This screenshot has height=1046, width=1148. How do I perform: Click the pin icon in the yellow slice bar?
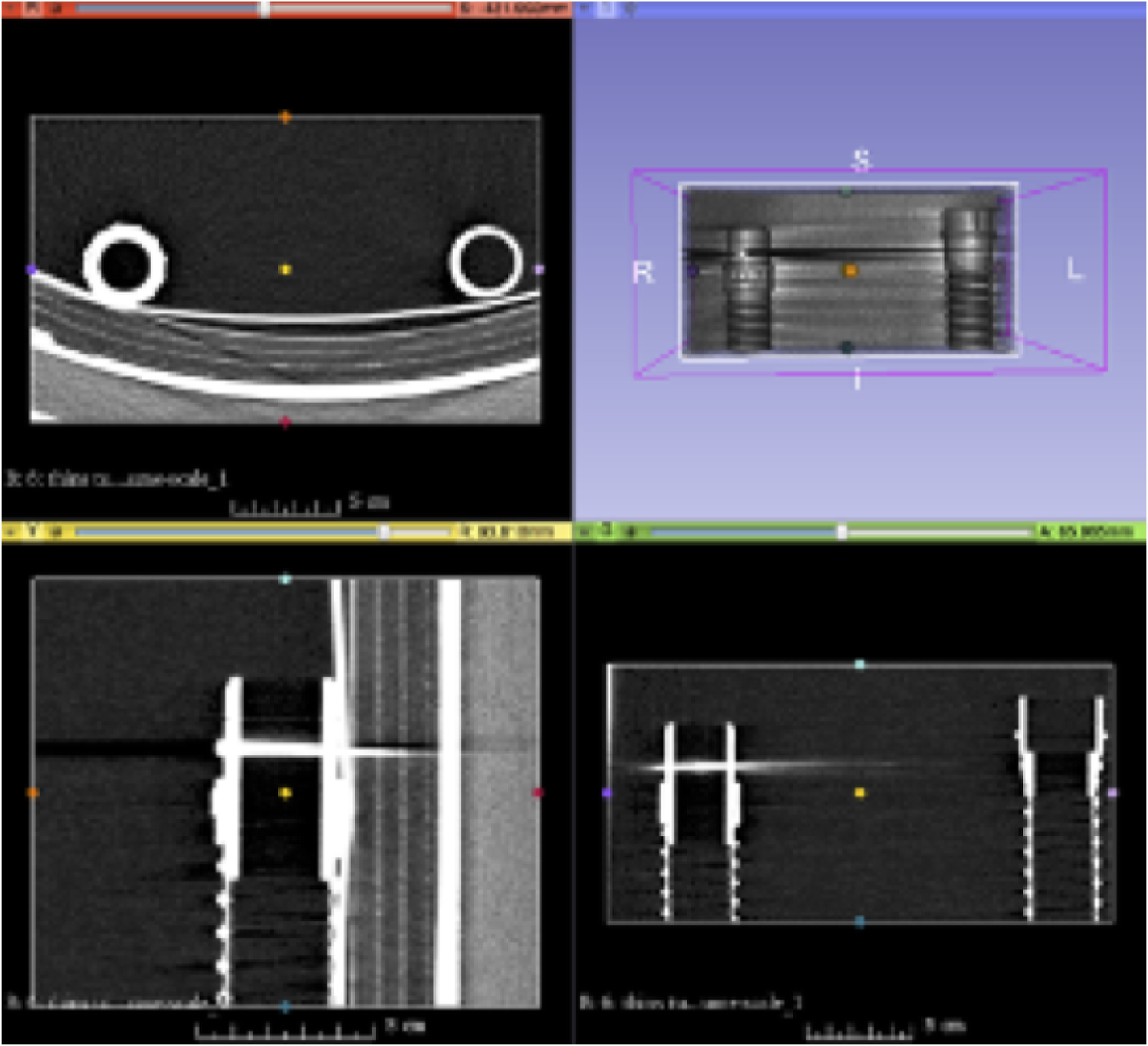[x=11, y=531]
